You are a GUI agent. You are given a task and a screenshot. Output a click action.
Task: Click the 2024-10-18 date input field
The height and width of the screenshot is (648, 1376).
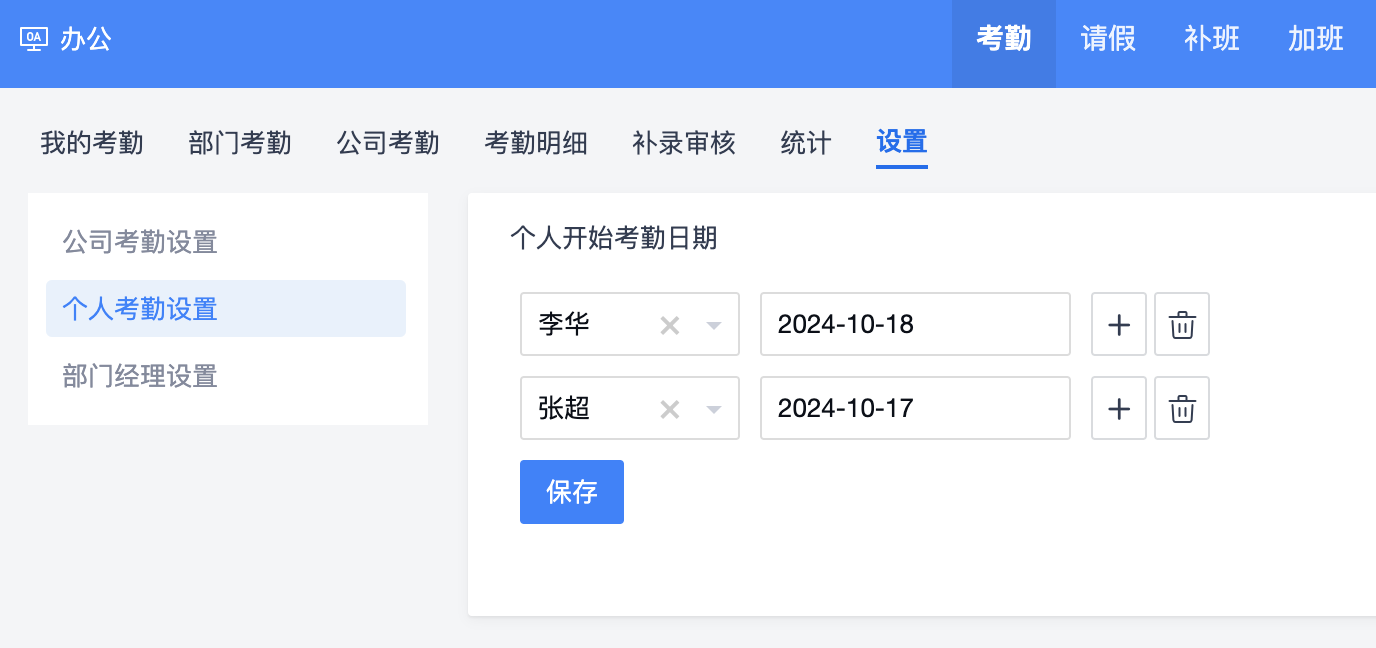[x=915, y=324]
